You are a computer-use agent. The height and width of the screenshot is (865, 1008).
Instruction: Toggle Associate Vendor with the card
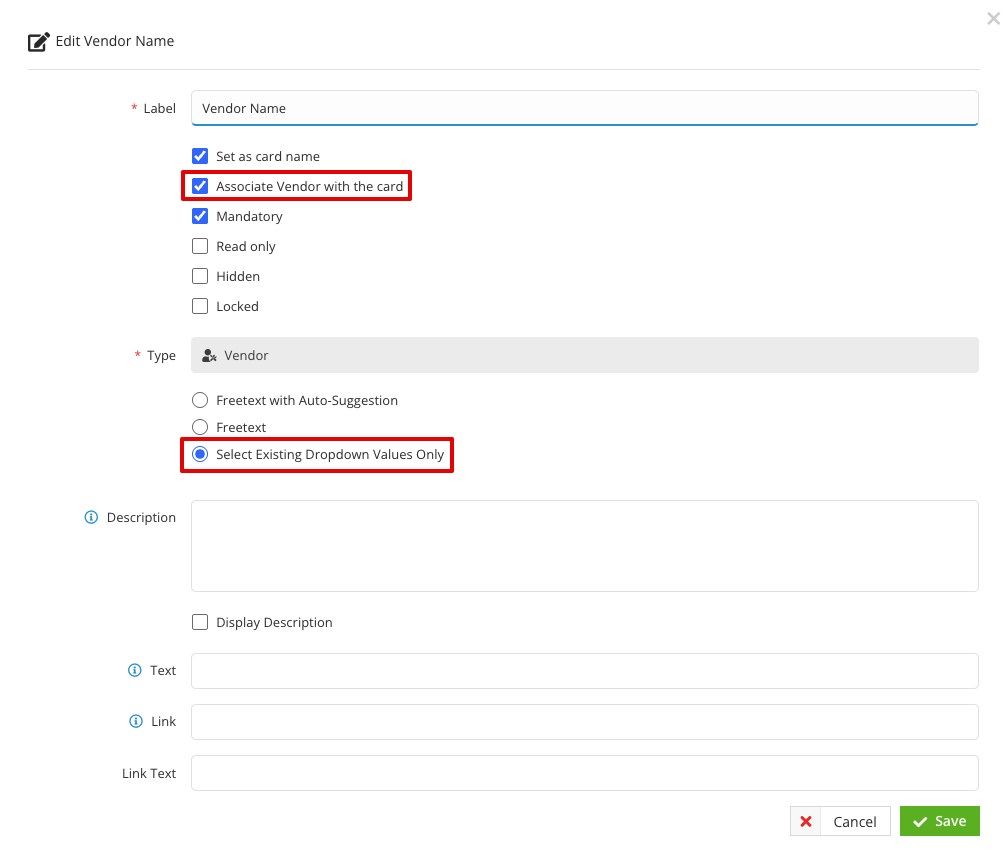200,186
